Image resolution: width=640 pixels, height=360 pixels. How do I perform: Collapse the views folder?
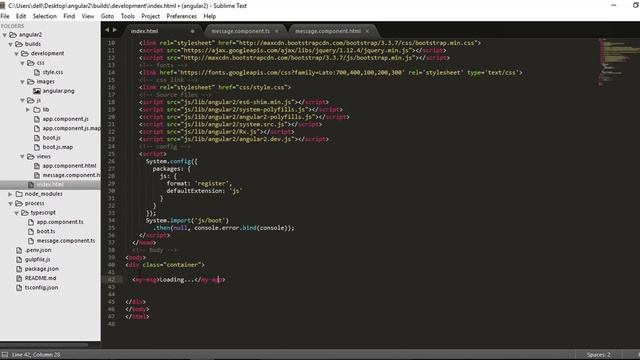[22, 157]
